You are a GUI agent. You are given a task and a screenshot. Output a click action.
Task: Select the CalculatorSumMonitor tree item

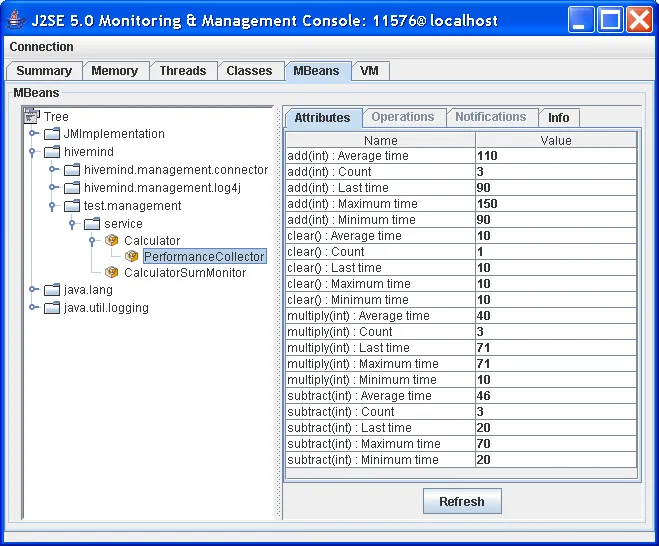185,272
